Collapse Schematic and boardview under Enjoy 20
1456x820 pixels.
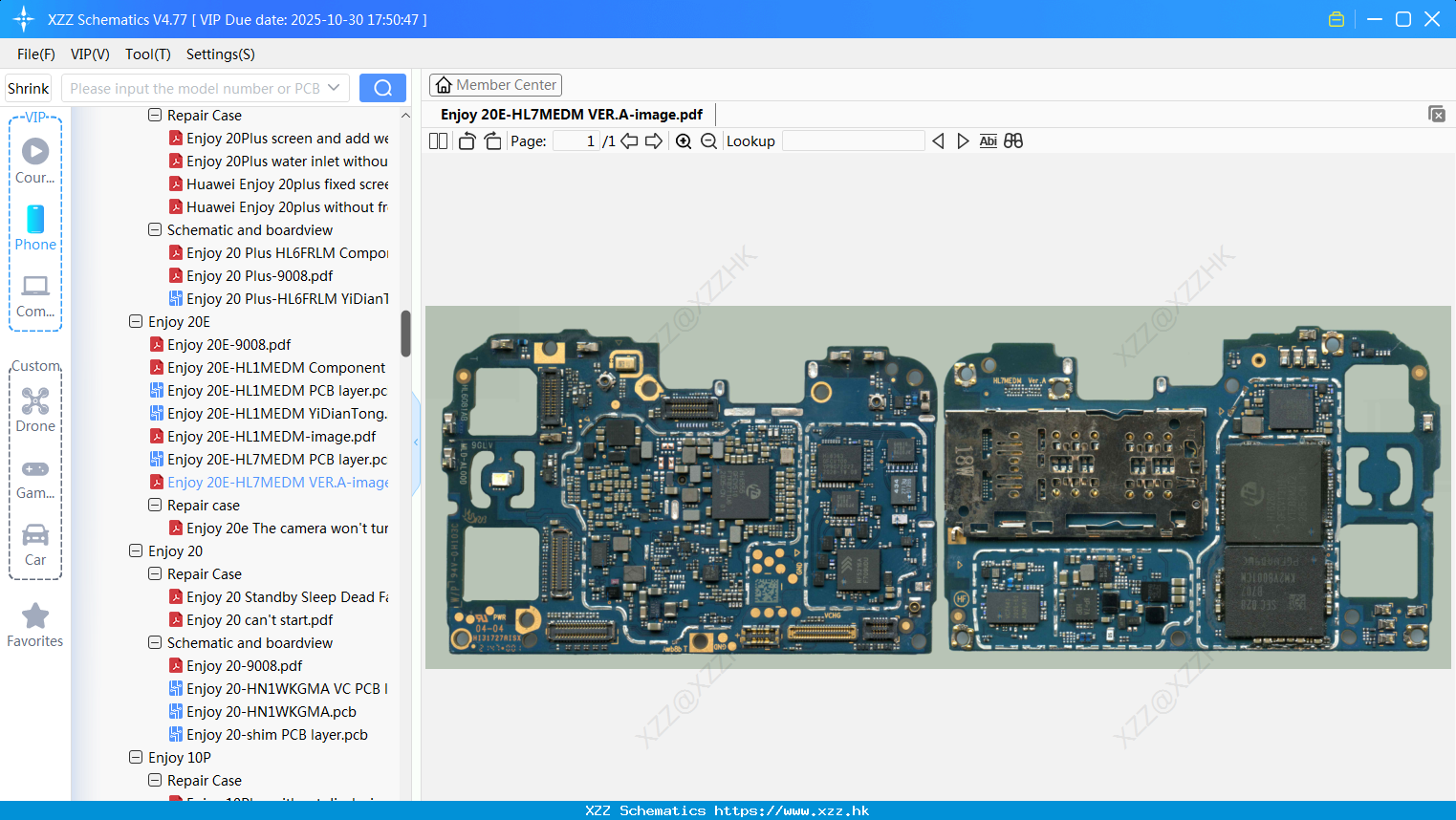(x=155, y=643)
